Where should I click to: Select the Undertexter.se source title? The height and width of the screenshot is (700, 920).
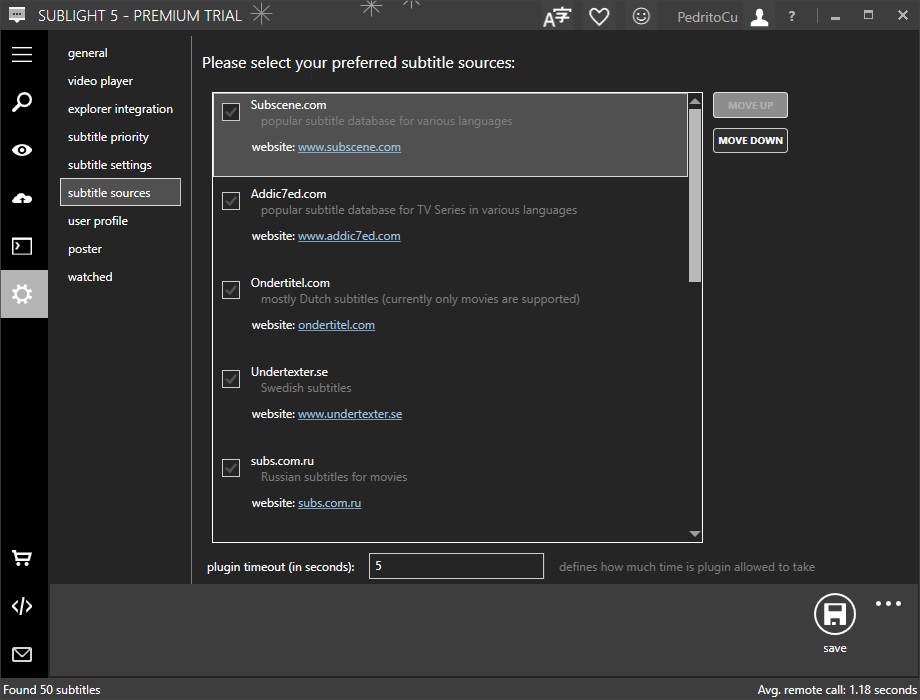289,372
